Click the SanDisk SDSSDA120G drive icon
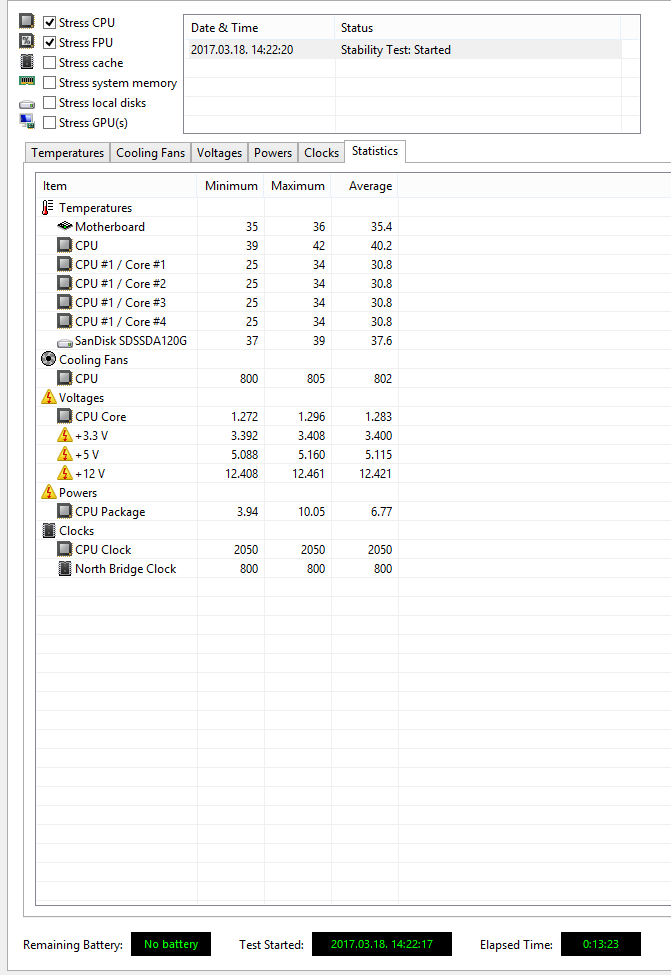Screen dimensions: 671x975 click(65, 343)
